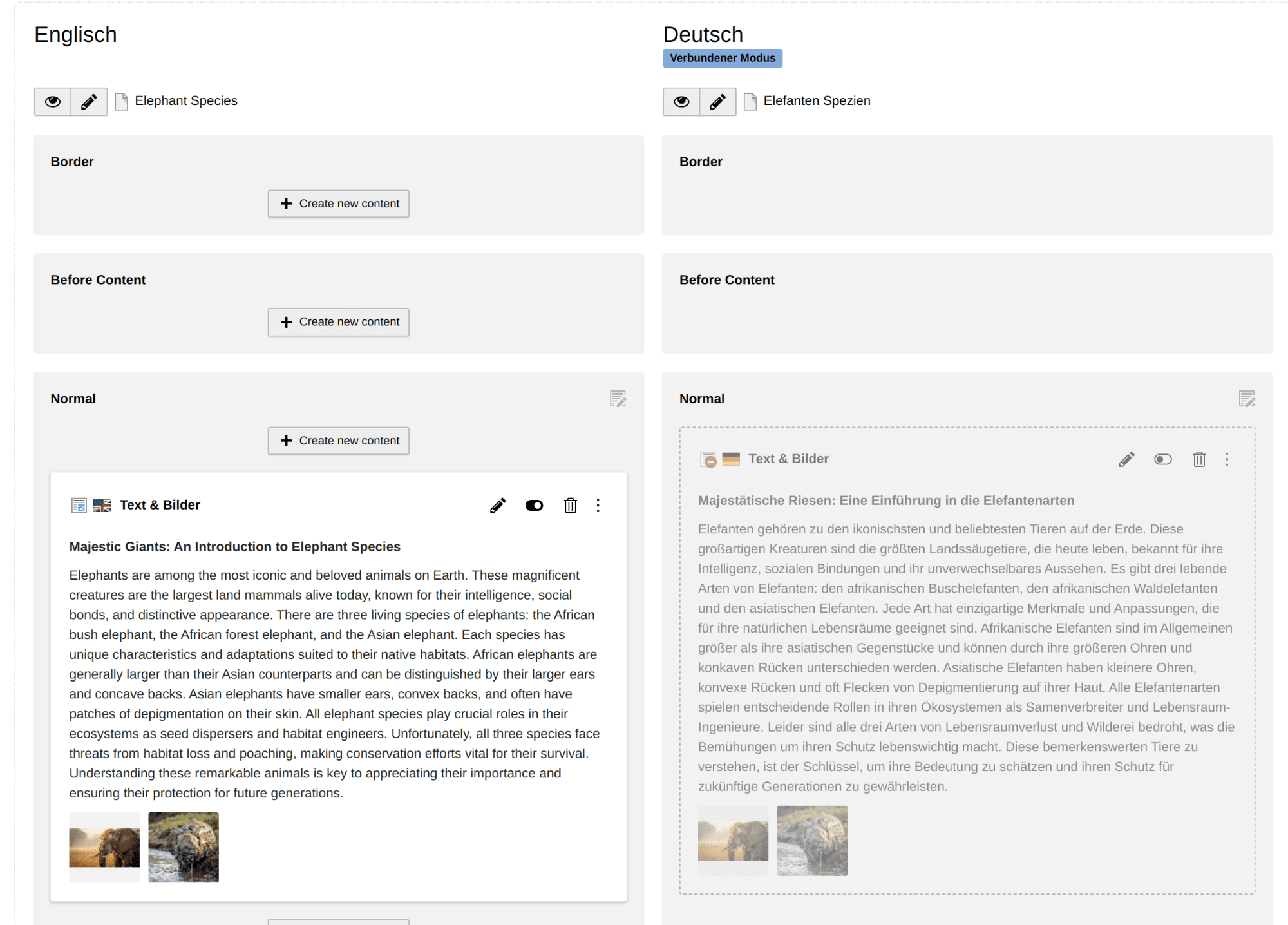Click the Elefanten Spezien page document icon
The width and height of the screenshot is (1288, 925).
tap(750, 102)
